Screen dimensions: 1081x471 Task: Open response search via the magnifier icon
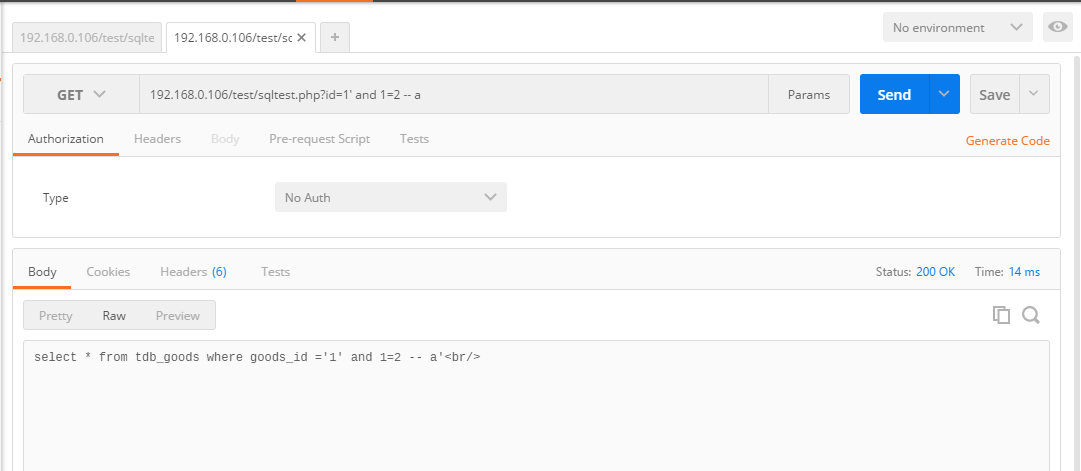1031,315
